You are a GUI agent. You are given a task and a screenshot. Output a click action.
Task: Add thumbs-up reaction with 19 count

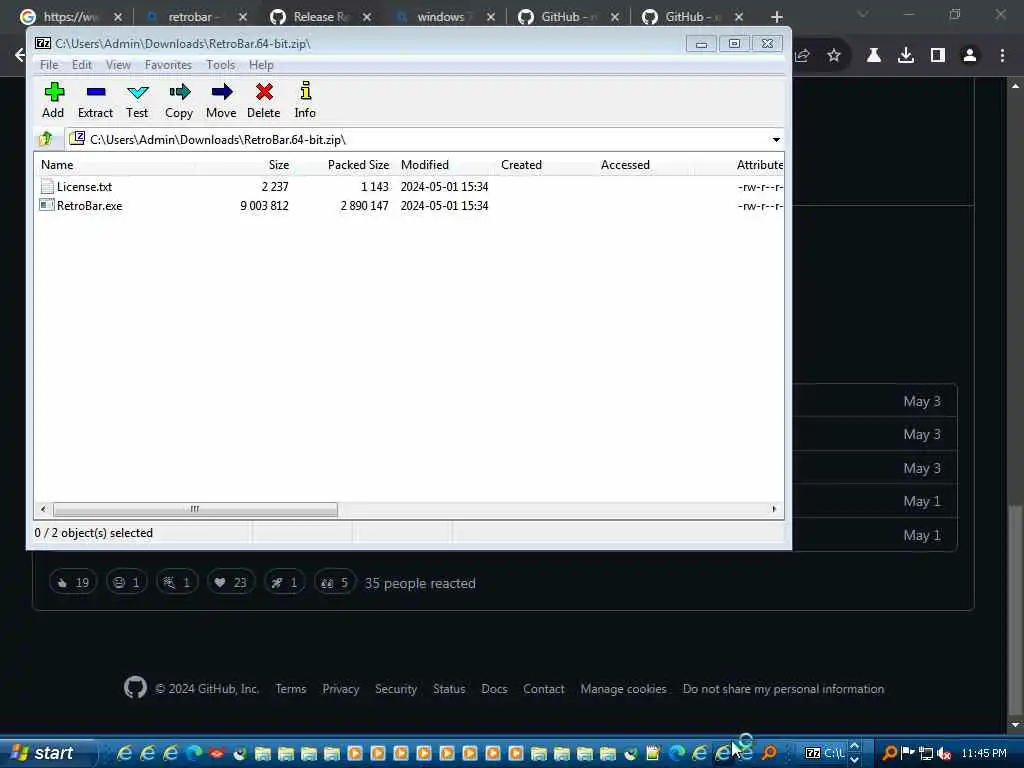tap(73, 583)
